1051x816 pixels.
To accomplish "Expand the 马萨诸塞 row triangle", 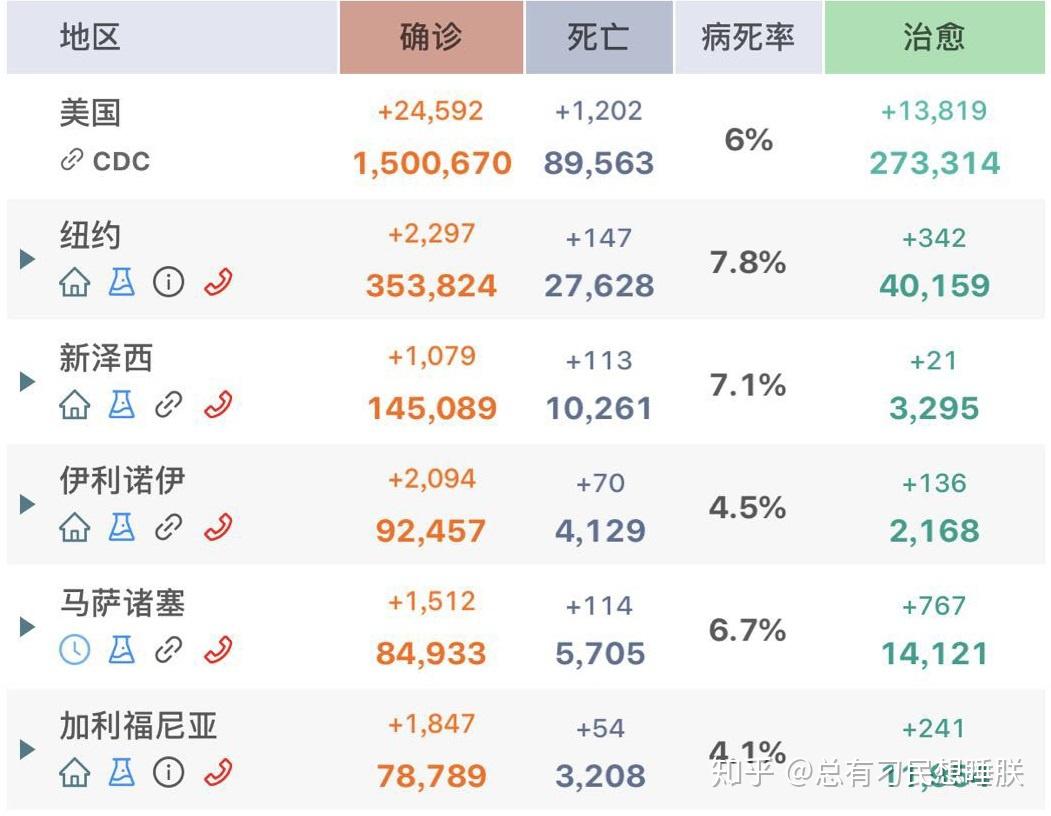I will coord(27,627).
